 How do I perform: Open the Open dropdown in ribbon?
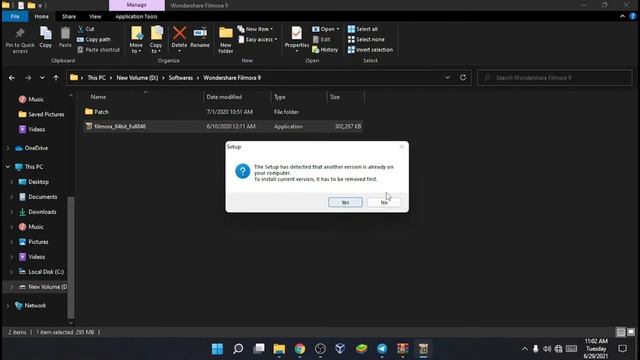coord(326,29)
